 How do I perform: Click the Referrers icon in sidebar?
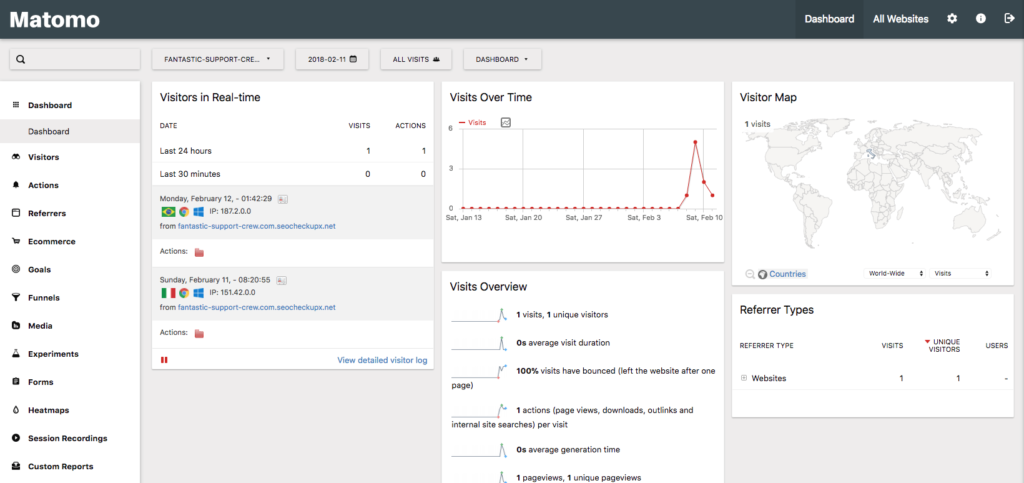click(16, 213)
